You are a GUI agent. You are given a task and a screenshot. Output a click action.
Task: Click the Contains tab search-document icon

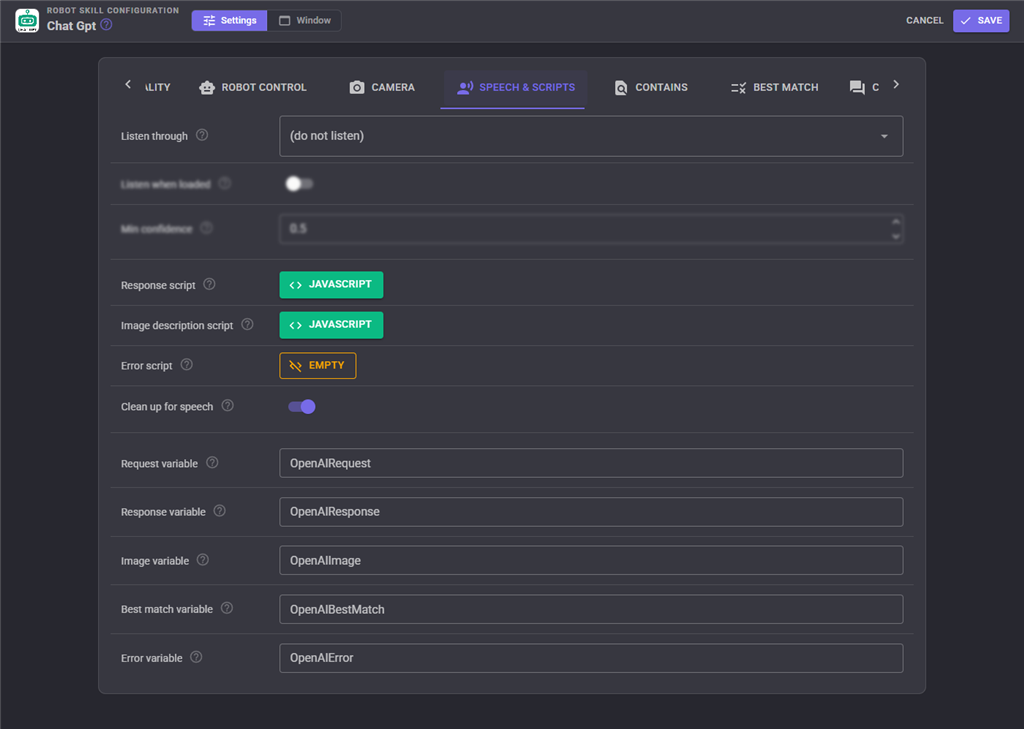(620, 88)
